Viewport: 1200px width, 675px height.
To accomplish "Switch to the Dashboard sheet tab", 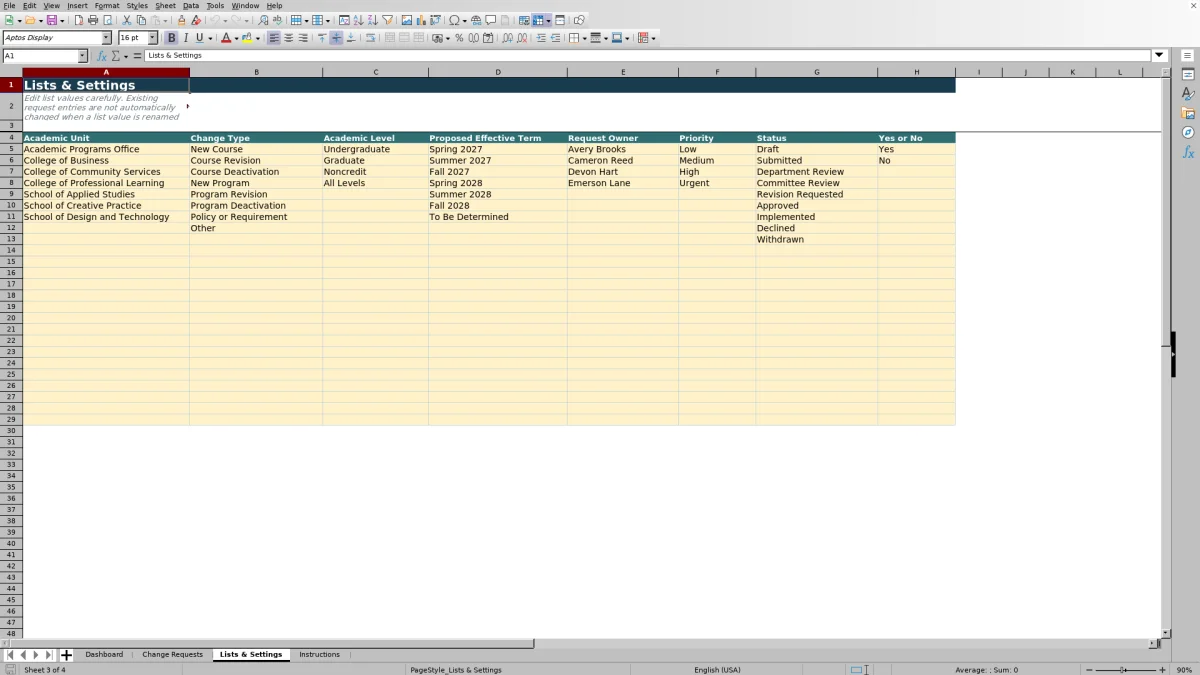I will (x=104, y=655).
